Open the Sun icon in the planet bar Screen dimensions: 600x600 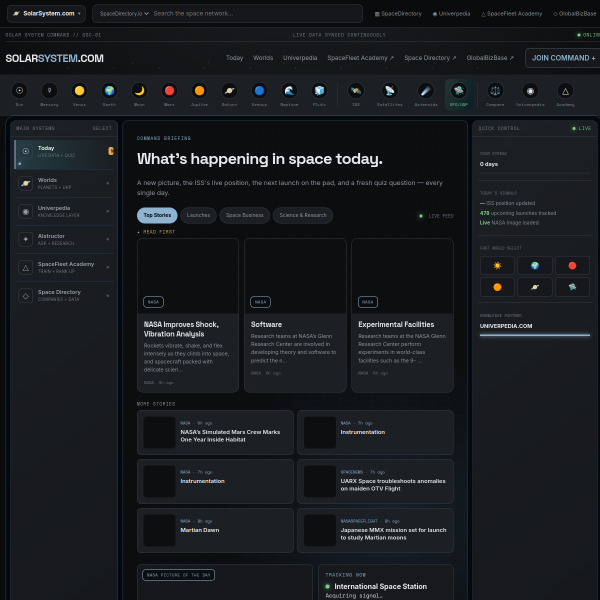click(x=20, y=94)
